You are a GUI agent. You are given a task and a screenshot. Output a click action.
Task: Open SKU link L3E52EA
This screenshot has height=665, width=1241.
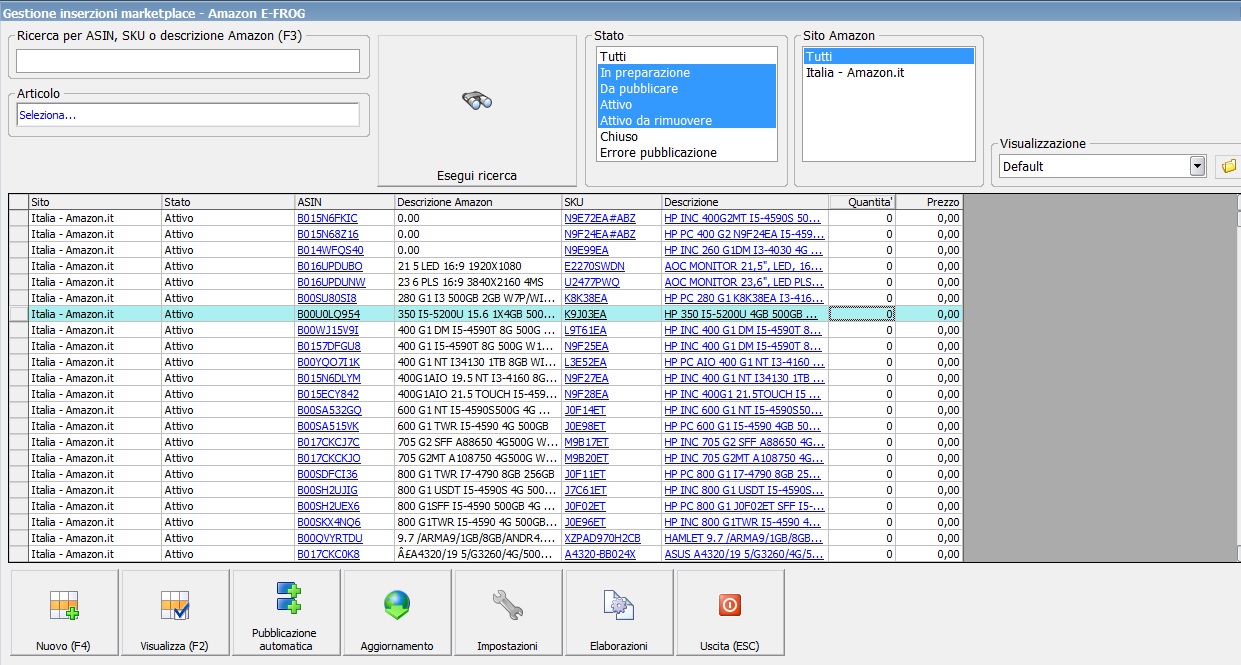point(586,362)
